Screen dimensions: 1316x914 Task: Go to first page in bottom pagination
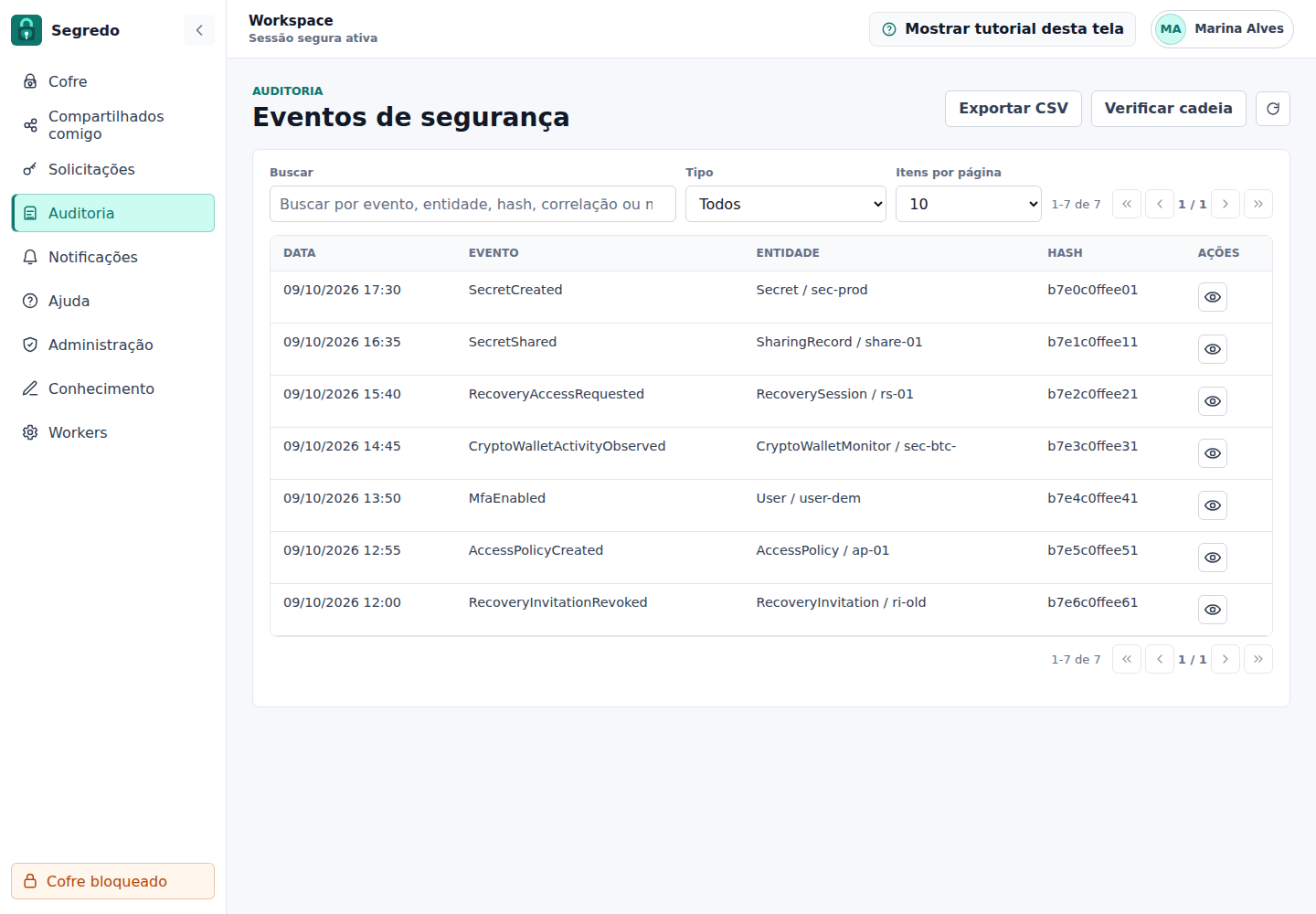[1127, 659]
